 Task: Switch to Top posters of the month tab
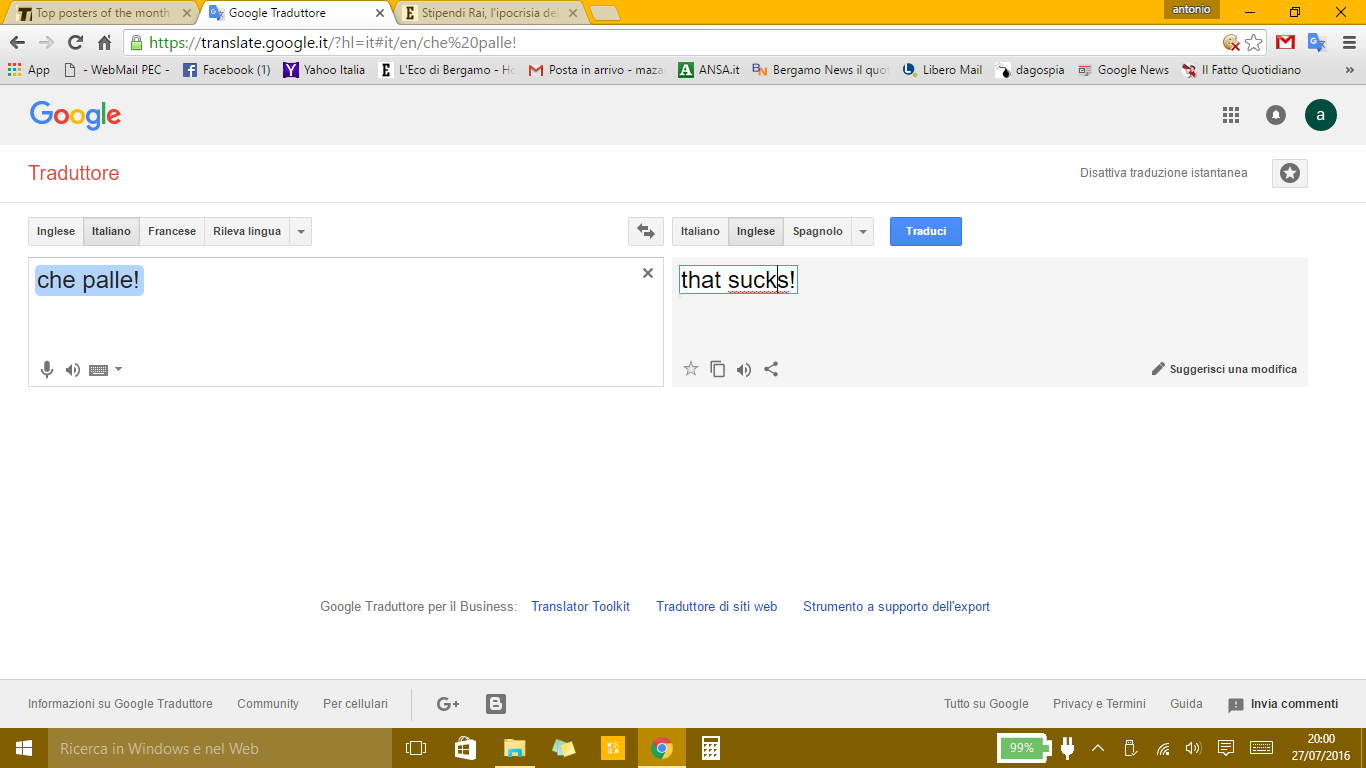coord(103,13)
